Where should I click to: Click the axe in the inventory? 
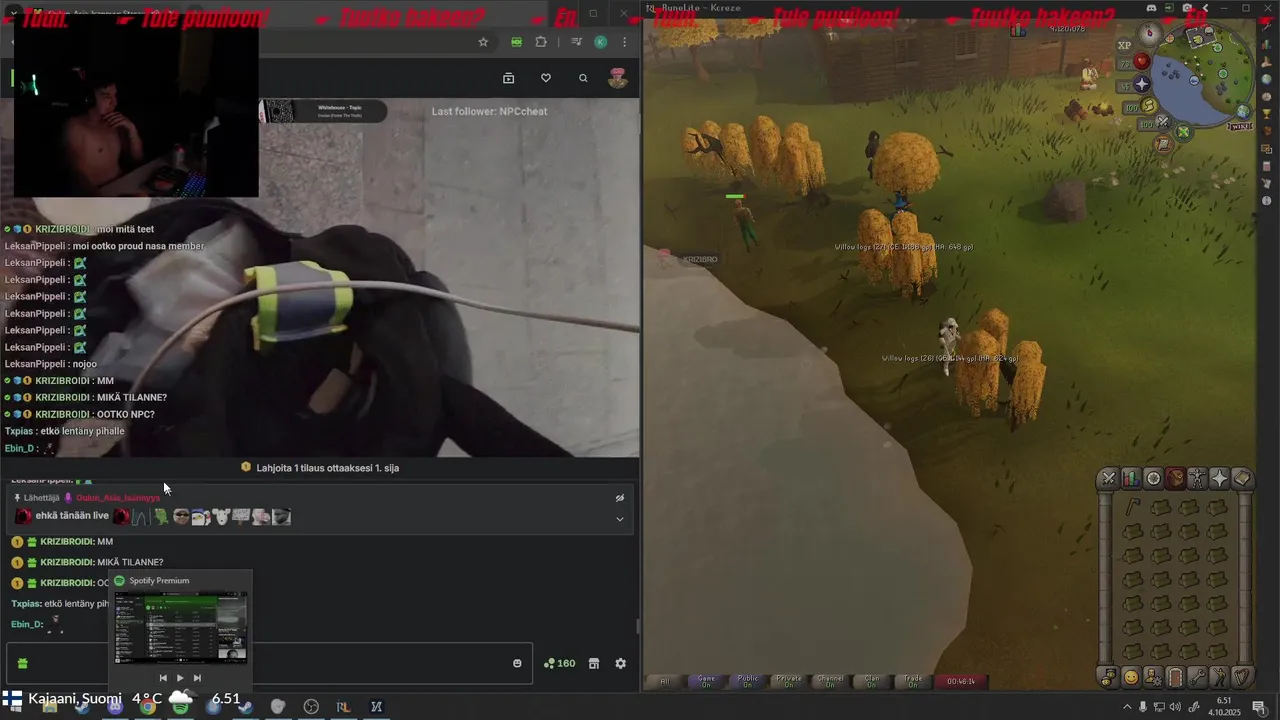[x=1133, y=507]
